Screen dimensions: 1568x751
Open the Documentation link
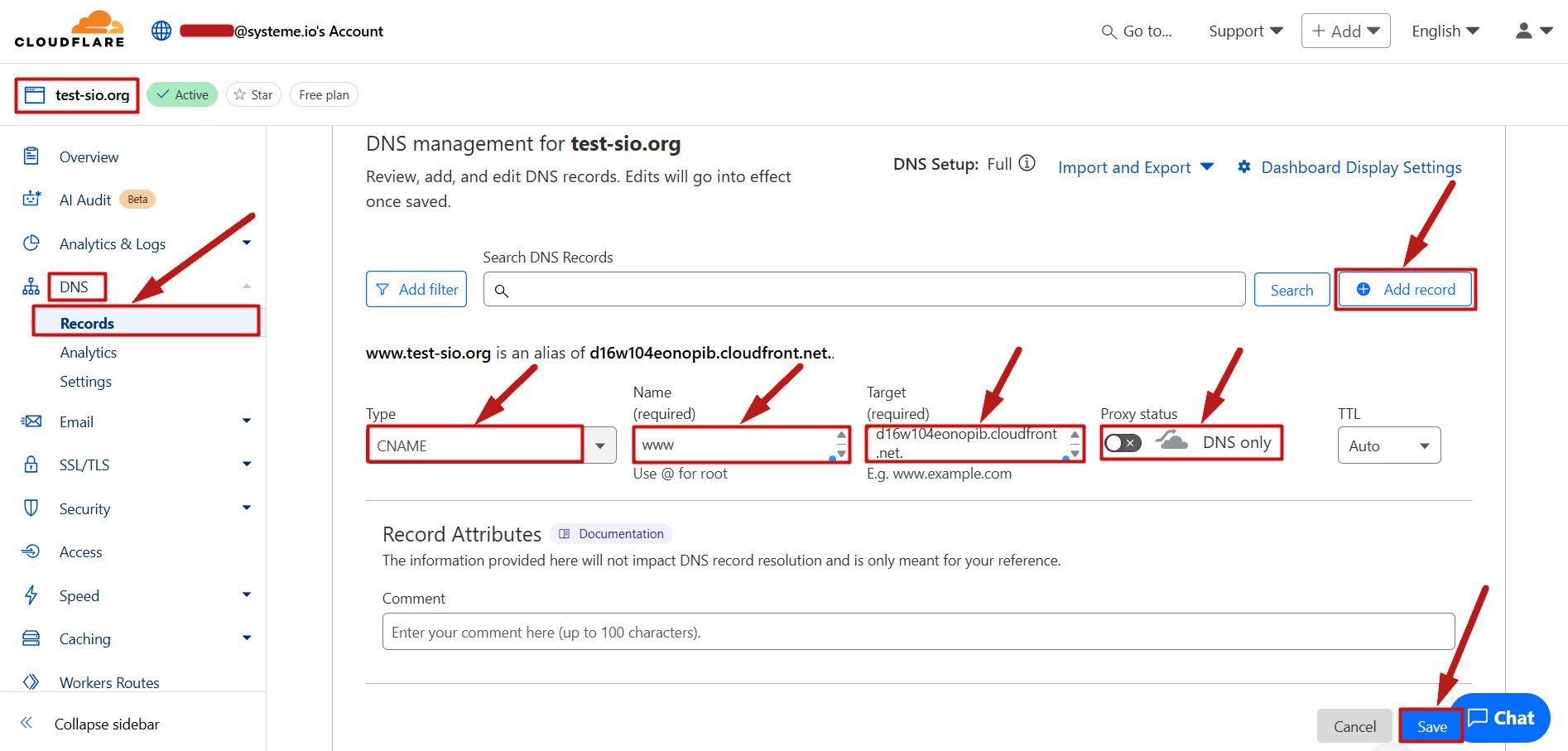(611, 534)
